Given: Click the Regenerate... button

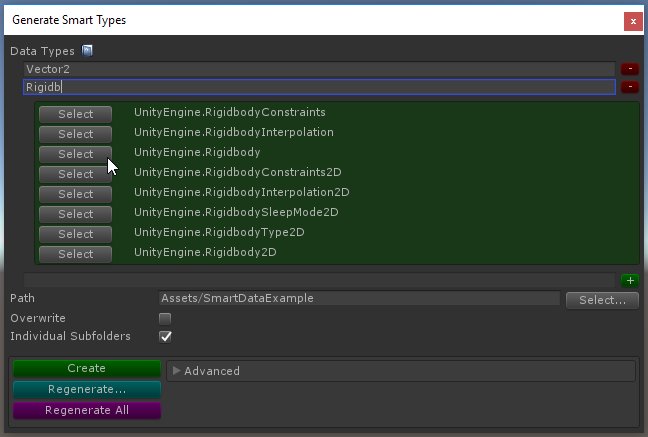Looking at the screenshot, I should point(86,389).
